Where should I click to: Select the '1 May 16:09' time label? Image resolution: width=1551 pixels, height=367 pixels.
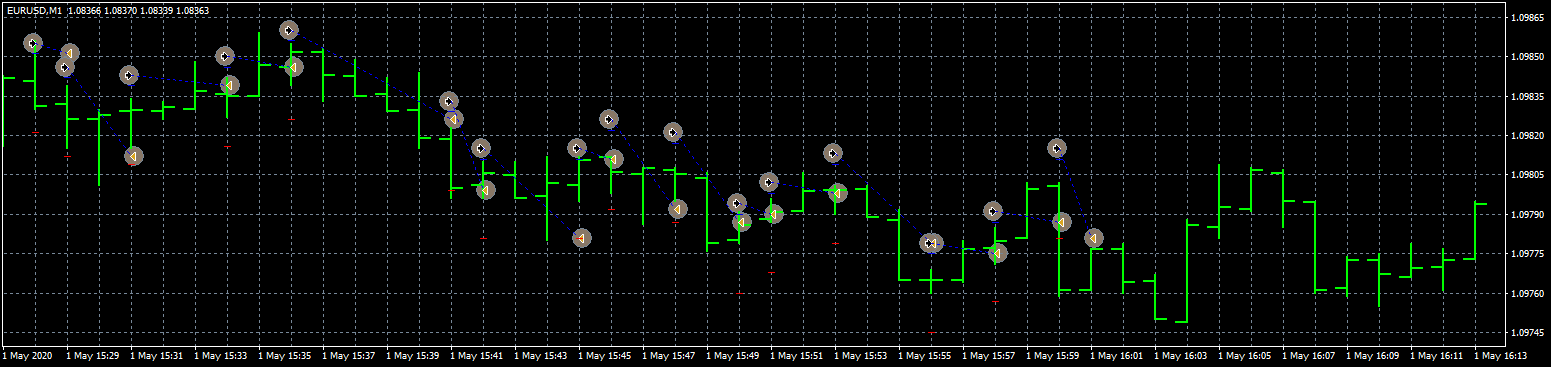click(x=1373, y=356)
